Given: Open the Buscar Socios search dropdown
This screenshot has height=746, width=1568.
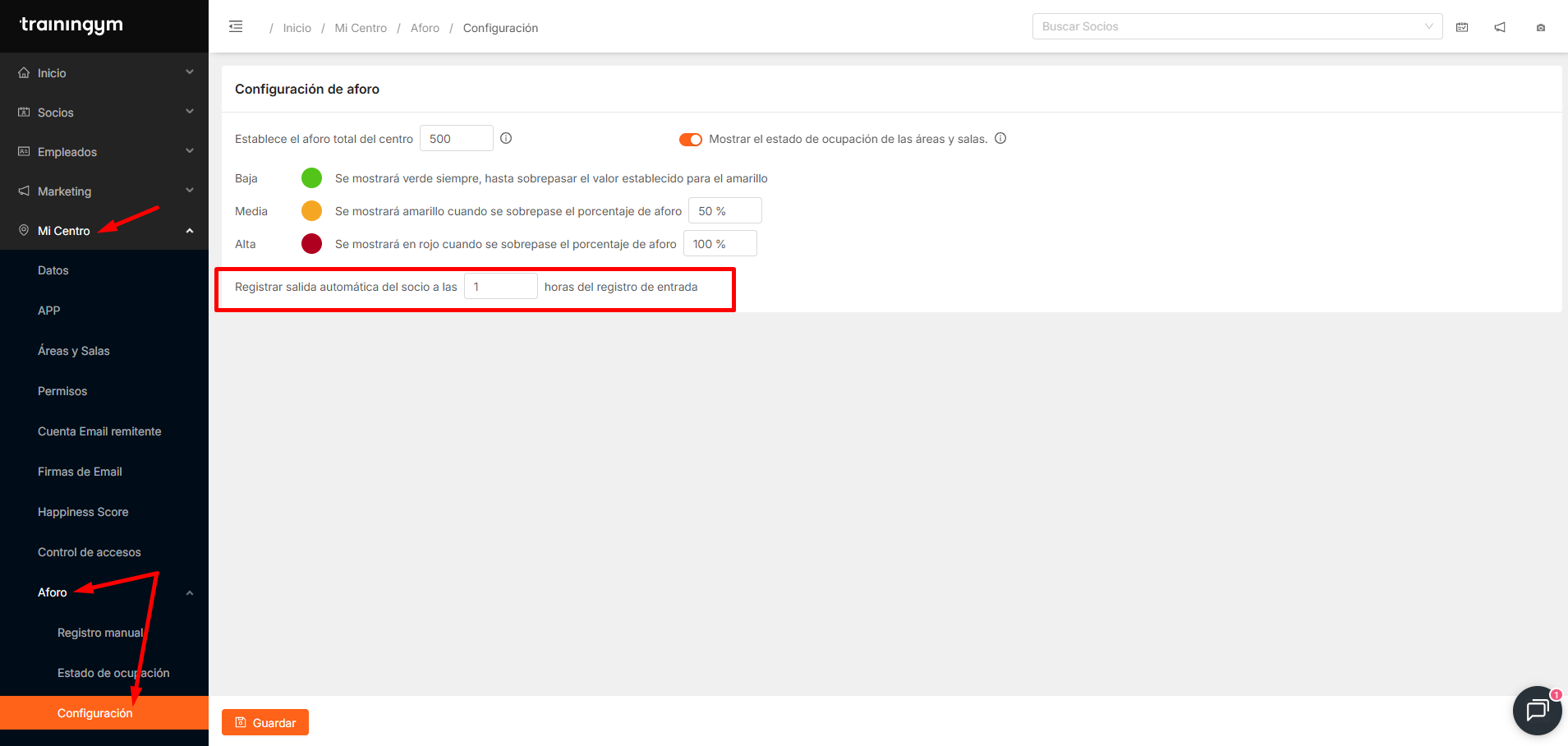Looking at the screenshot, I should [x=1236, y=26].
